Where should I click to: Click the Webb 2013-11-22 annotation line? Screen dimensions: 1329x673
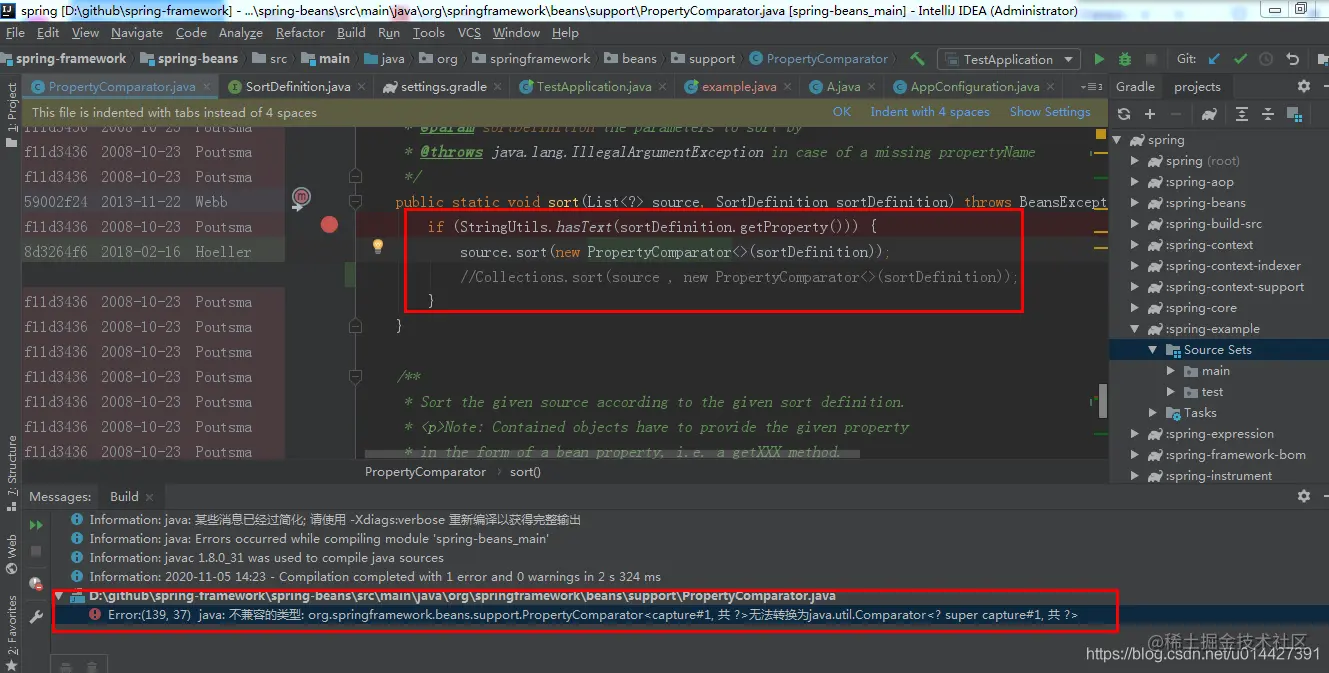click(x=154, y=202)
